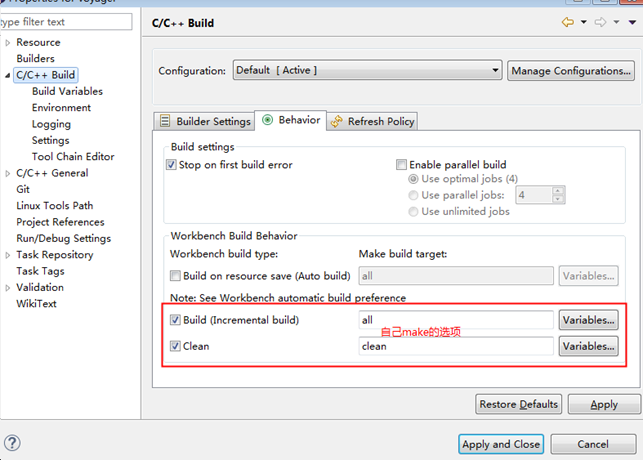Select Use parallel jobs radio
The width and height of the screenshot is (643, 460).
(x=413, y=195)
